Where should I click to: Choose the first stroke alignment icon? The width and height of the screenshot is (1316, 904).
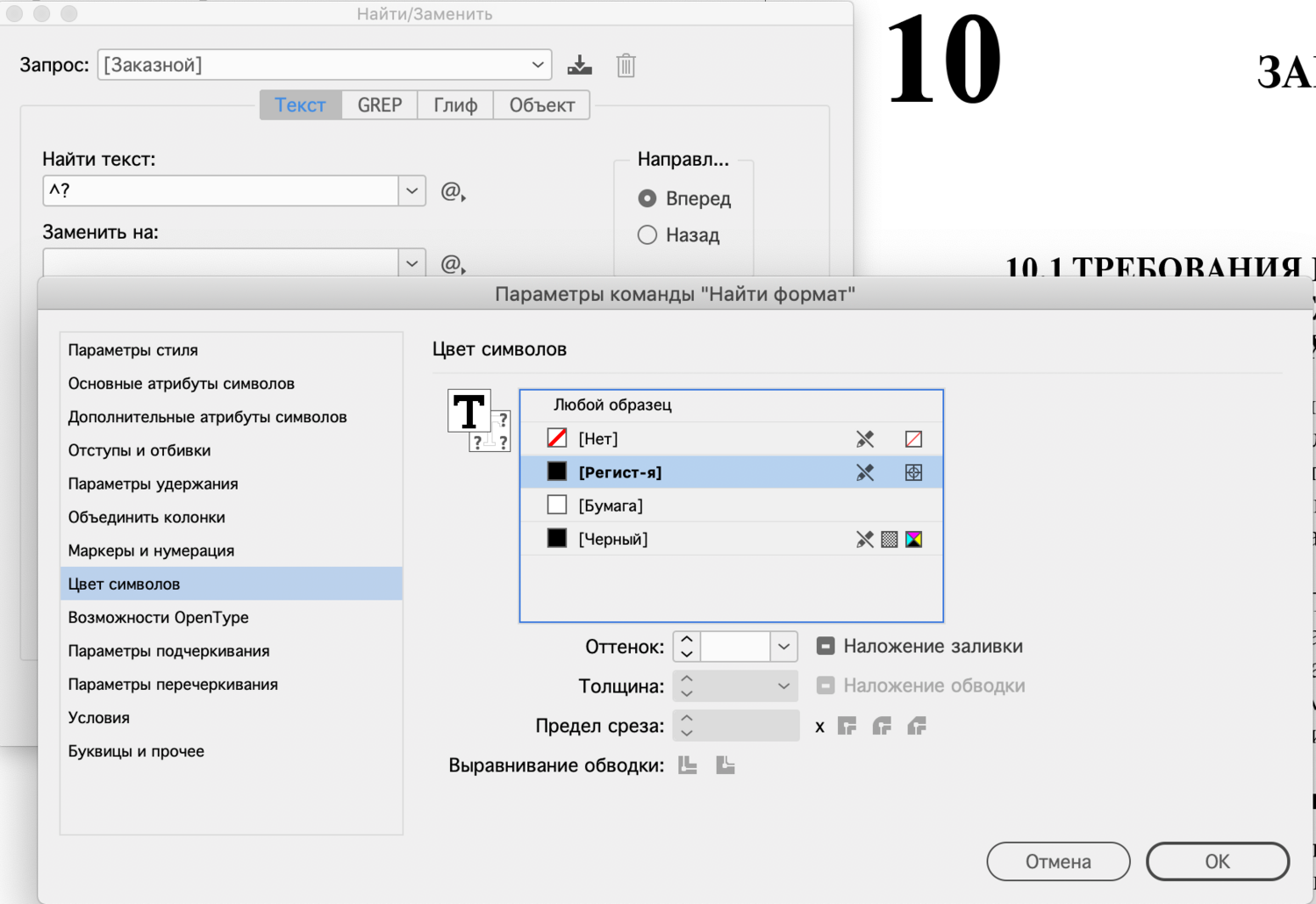688,765
